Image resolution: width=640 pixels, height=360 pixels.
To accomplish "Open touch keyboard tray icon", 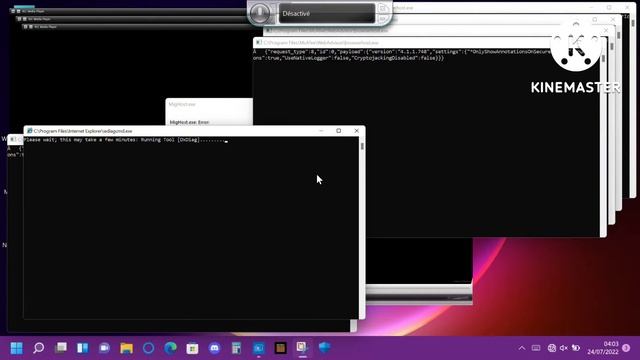I will click(536, 348).
